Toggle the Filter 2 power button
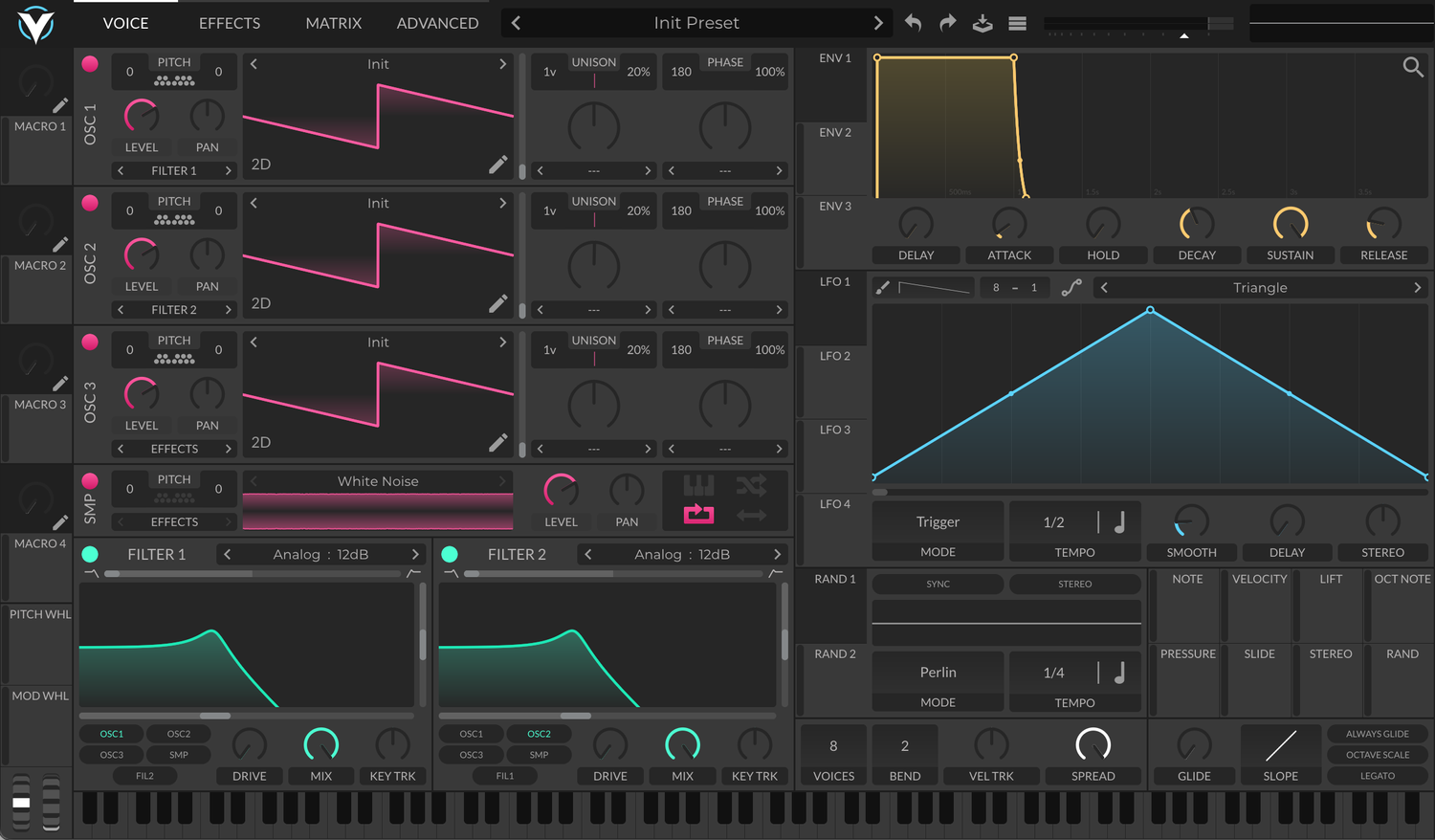1435x840 pixels. [x=450, y=554]
